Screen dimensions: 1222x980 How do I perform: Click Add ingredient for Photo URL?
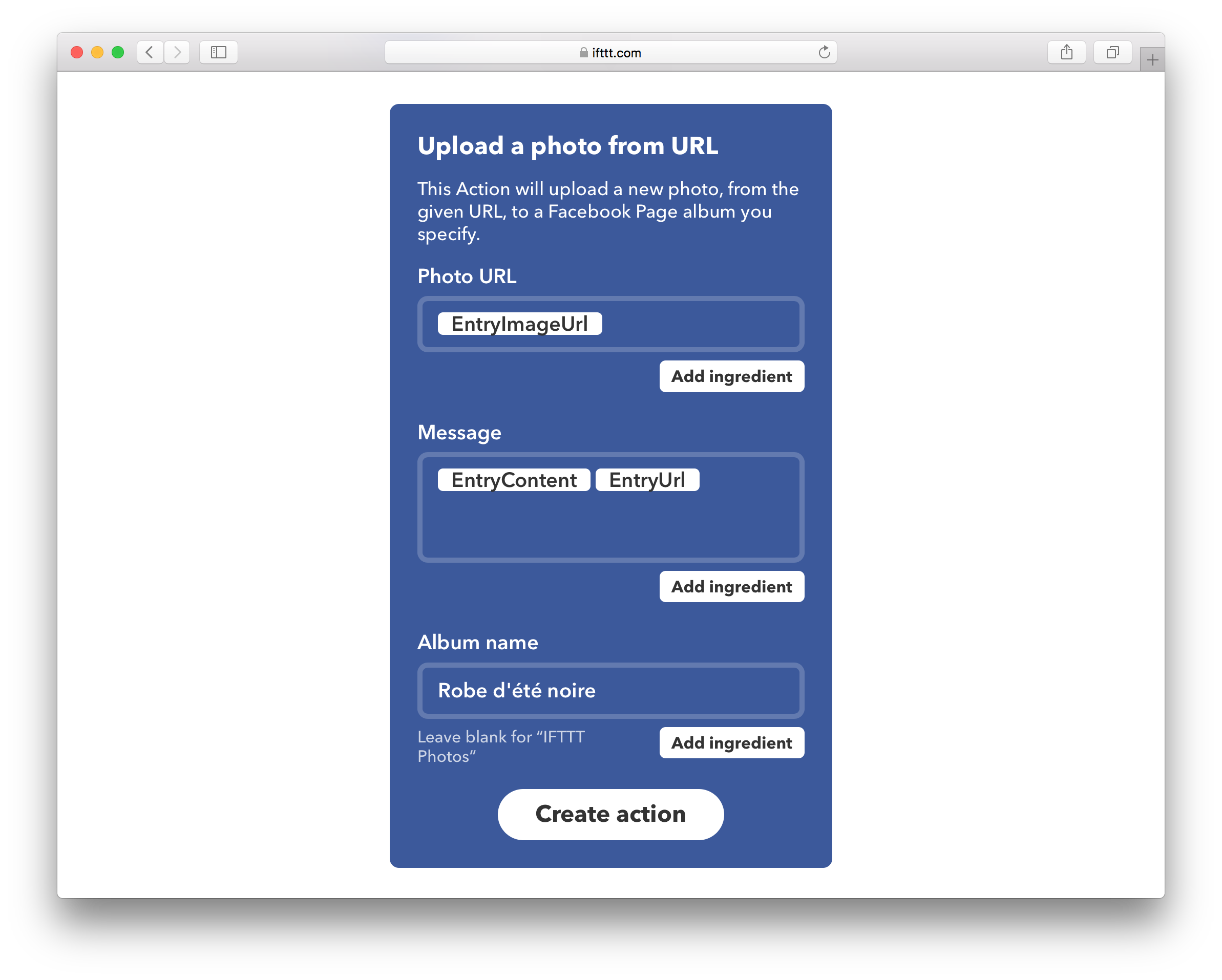click(731, 376)
